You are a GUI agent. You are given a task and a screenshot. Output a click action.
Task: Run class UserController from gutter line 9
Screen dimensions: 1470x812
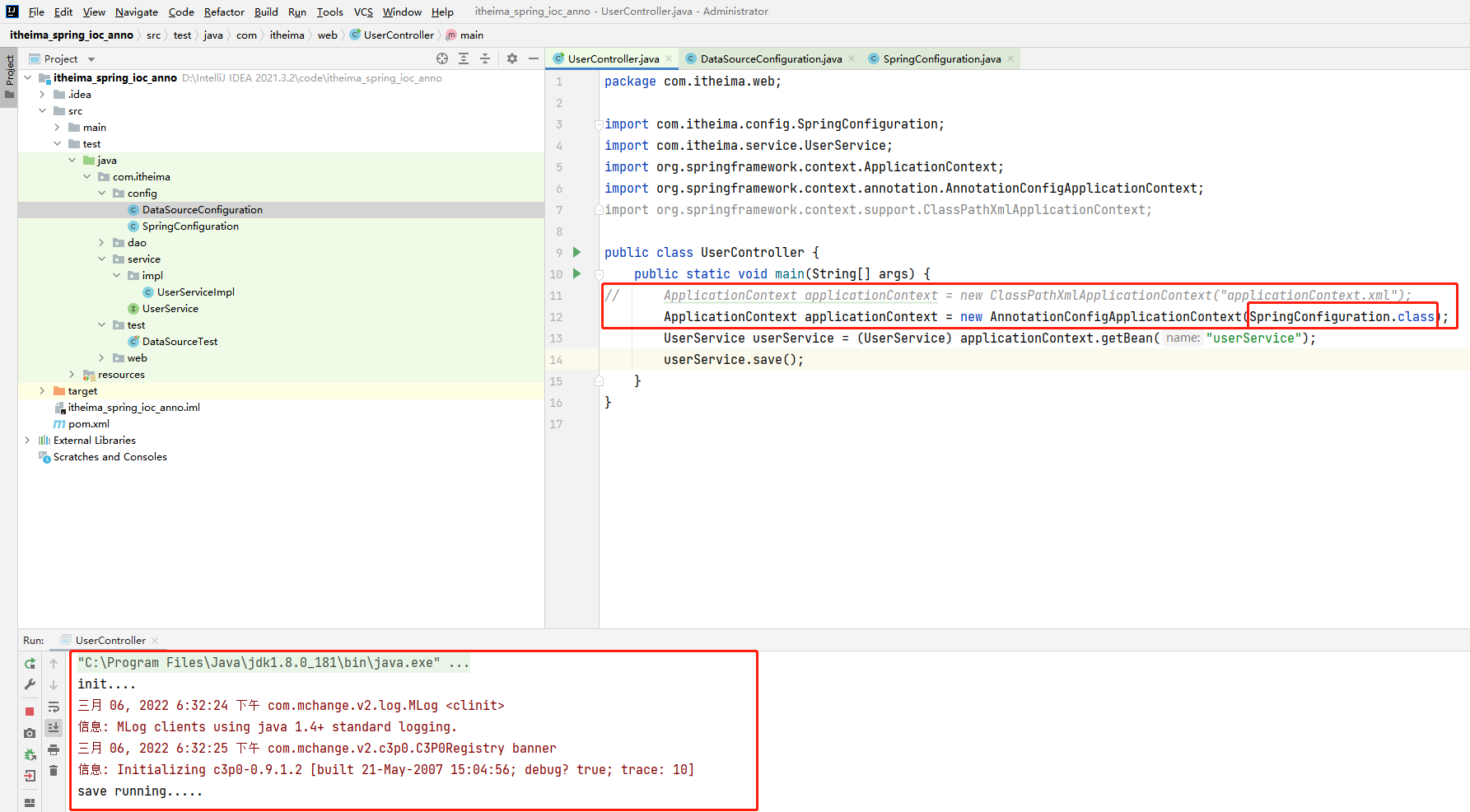coord(577,252)
